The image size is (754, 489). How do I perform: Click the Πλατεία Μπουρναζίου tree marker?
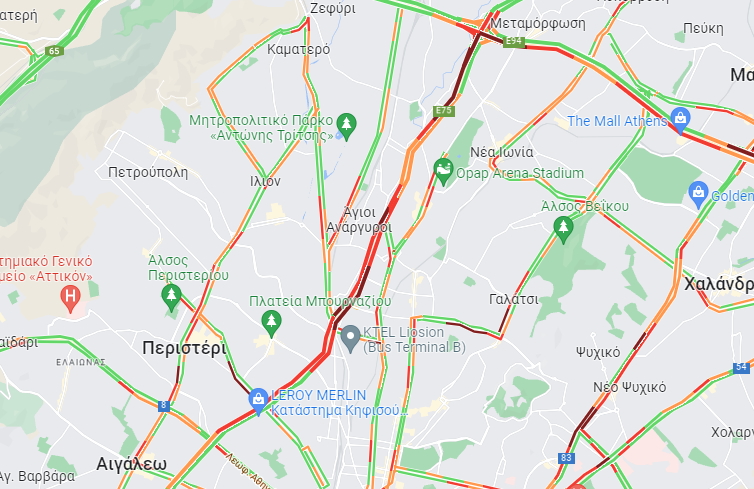pos(271,323)
